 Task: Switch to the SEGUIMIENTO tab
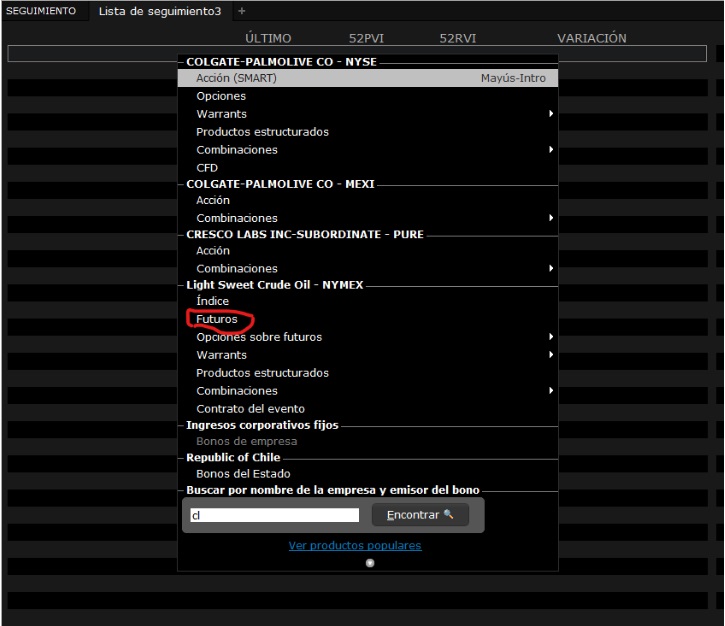41,11
